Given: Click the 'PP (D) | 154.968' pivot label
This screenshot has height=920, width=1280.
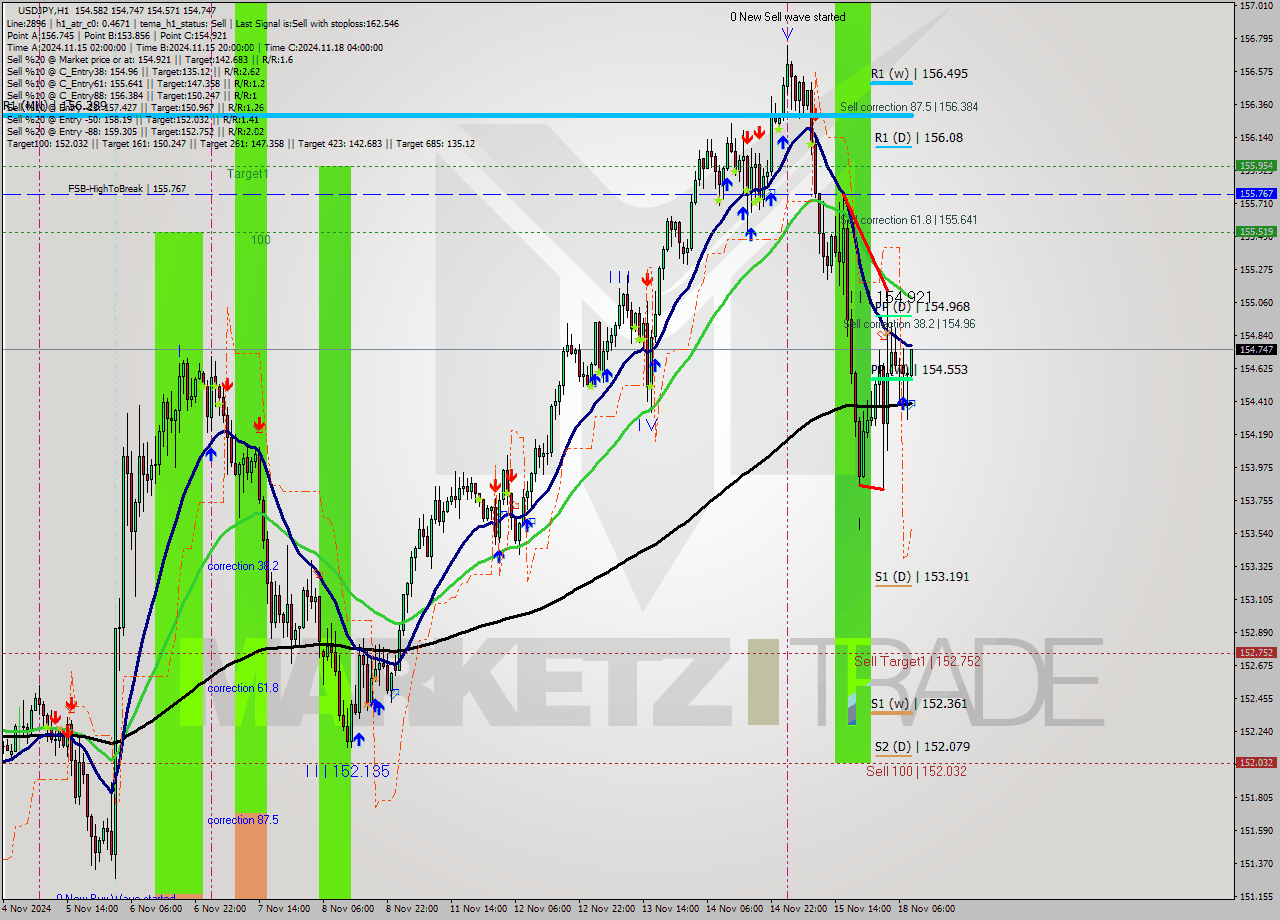Looking at the screenshot, I should point(922,307).
